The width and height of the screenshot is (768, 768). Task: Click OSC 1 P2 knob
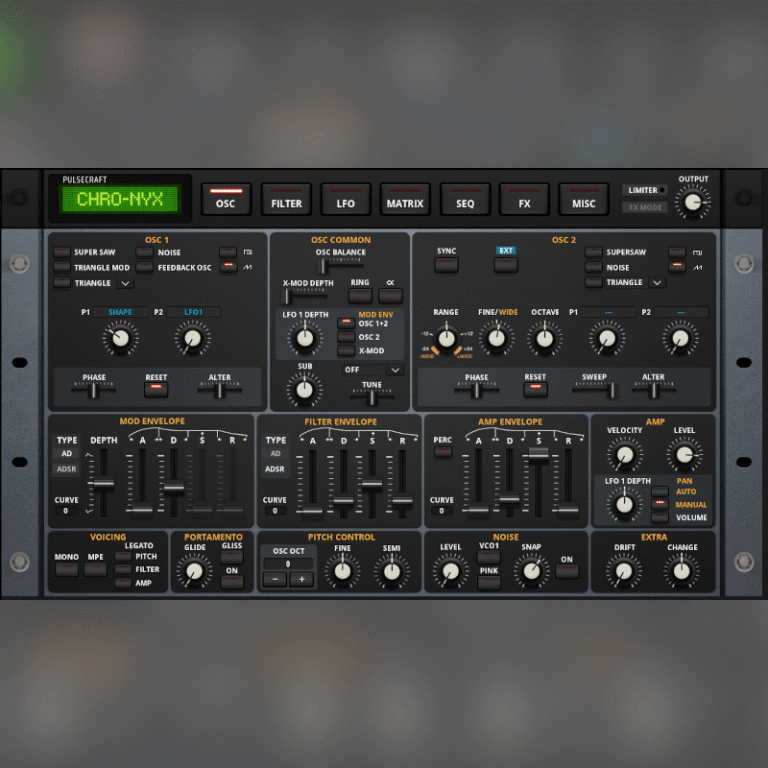coord(192,338)
